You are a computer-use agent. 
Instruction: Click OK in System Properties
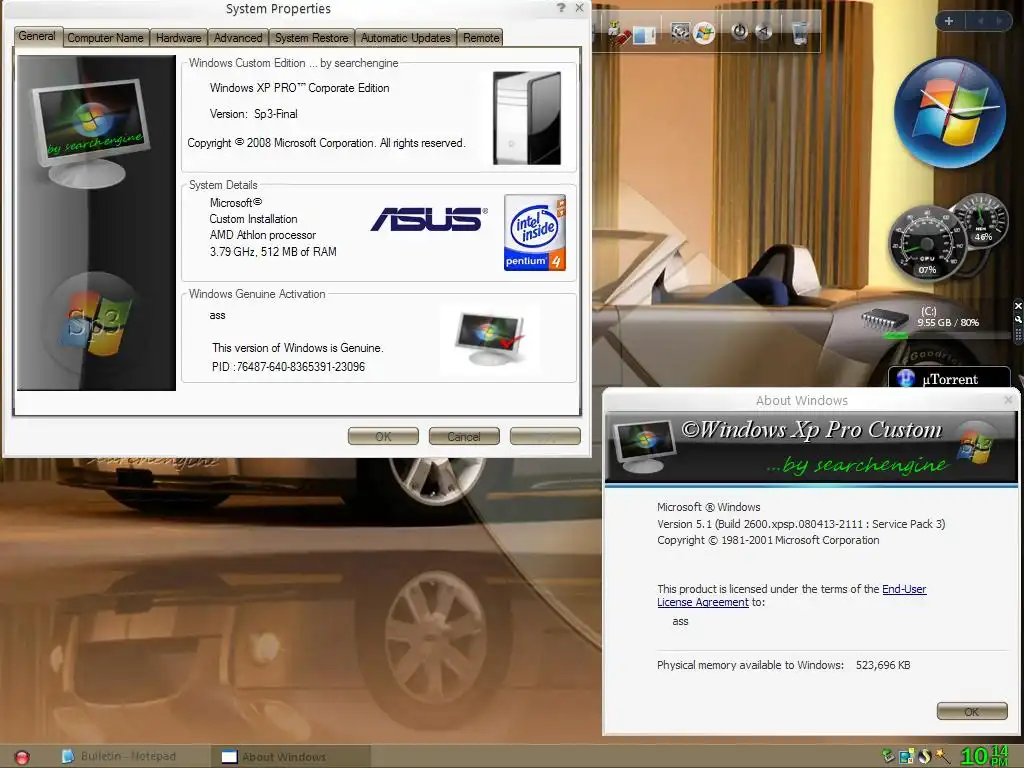383,436
